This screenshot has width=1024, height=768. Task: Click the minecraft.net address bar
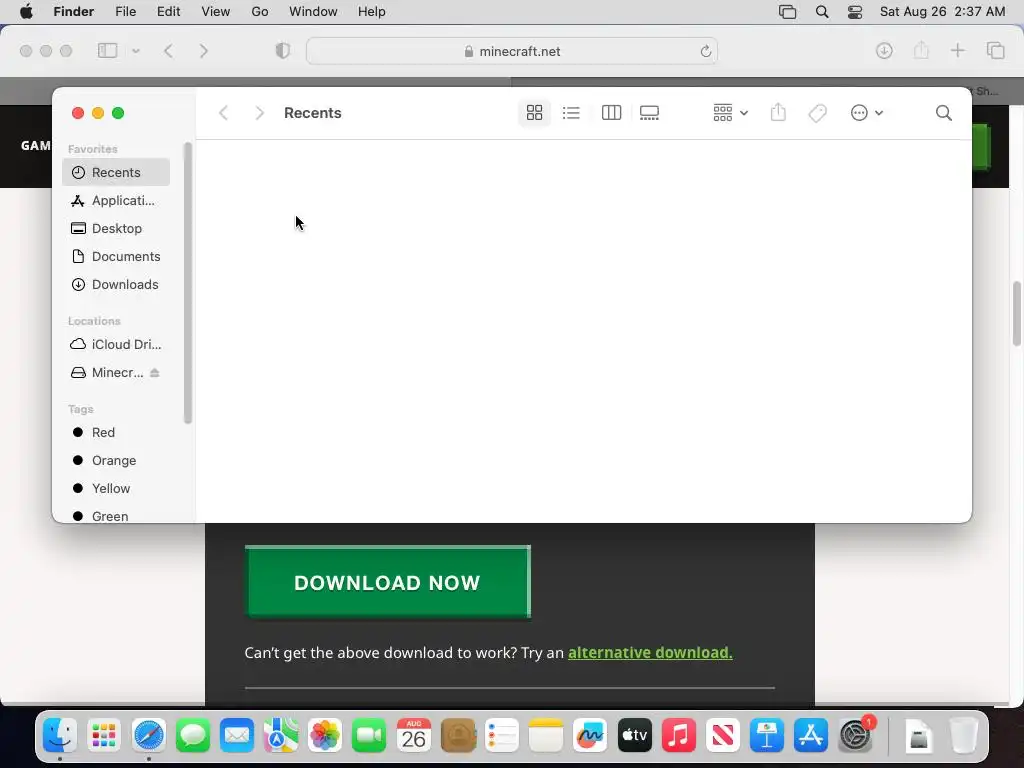tap(512, 51)
